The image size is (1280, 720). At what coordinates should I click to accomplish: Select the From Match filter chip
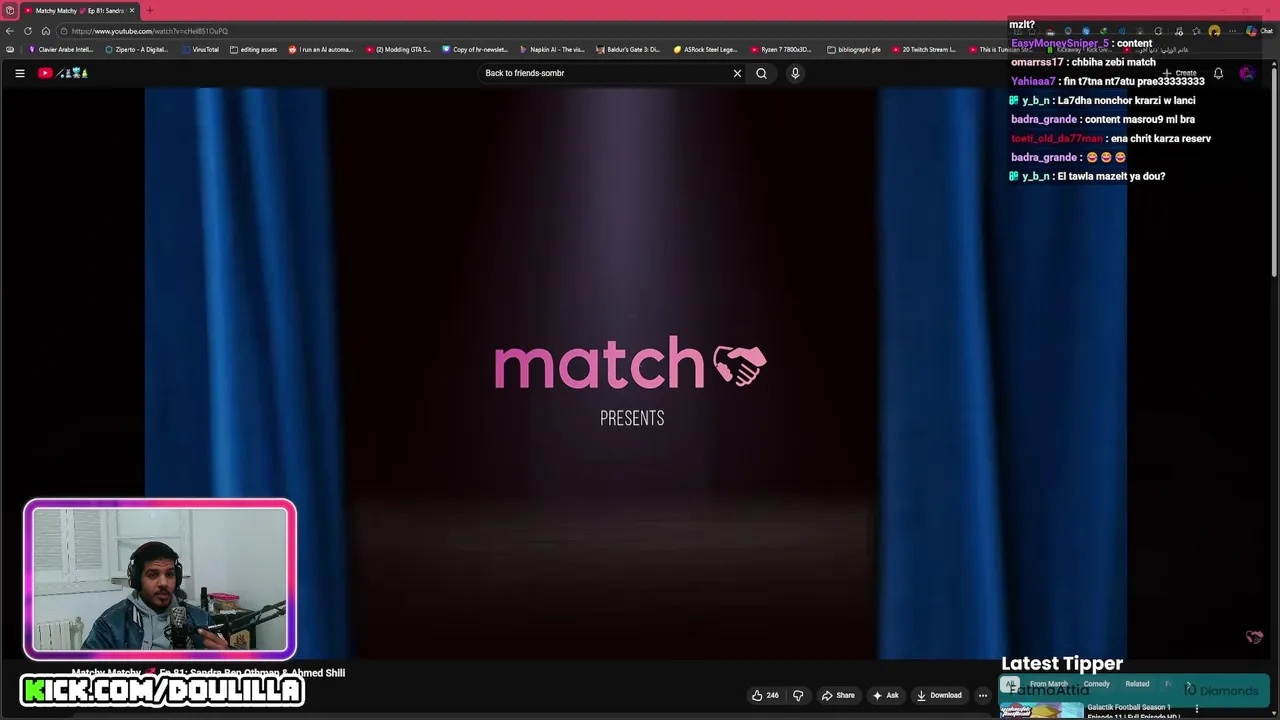coord(1048,684)
